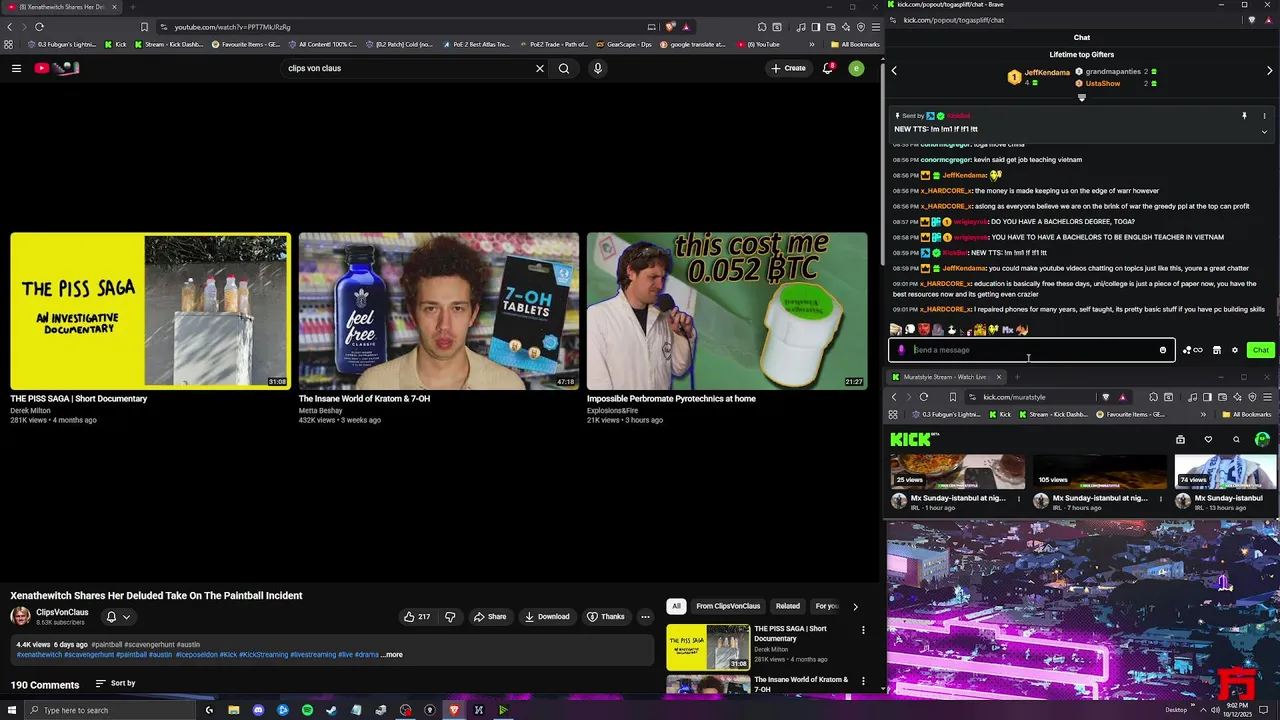Select the From ClipsVonClaus chip

point(728,606)
